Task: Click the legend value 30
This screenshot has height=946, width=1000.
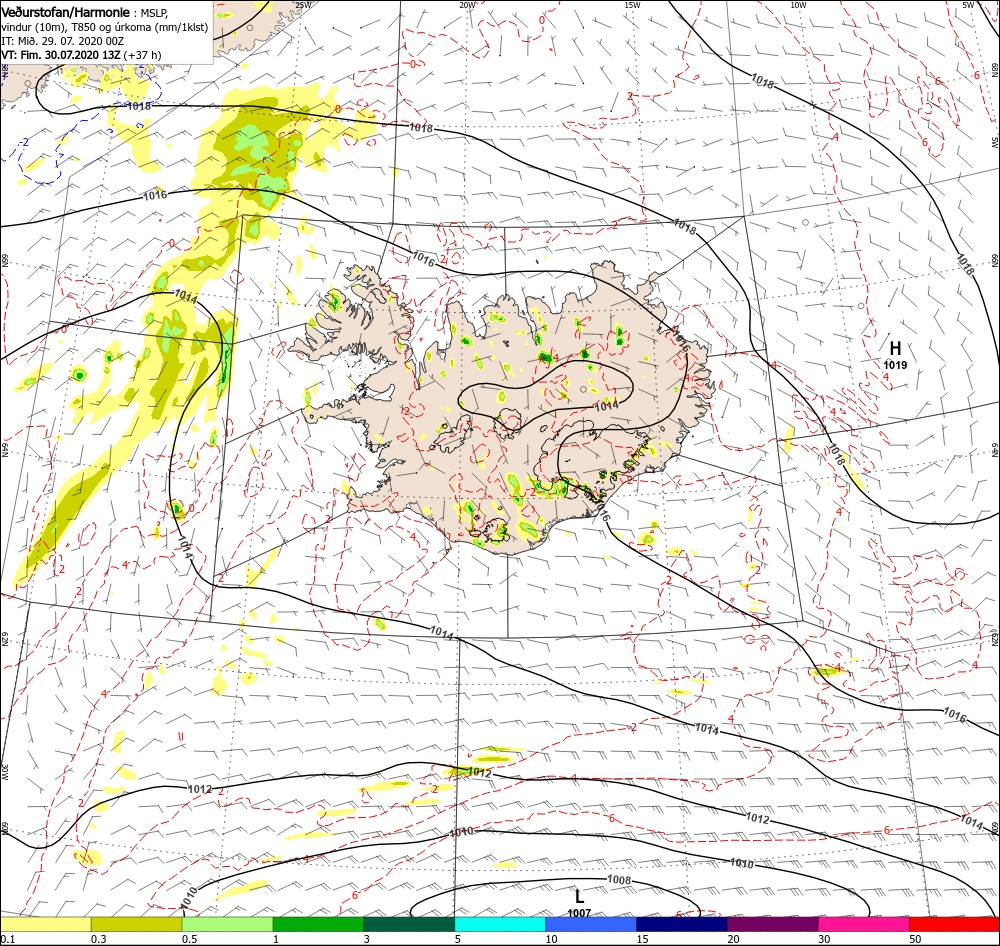Action: (825, 939)
